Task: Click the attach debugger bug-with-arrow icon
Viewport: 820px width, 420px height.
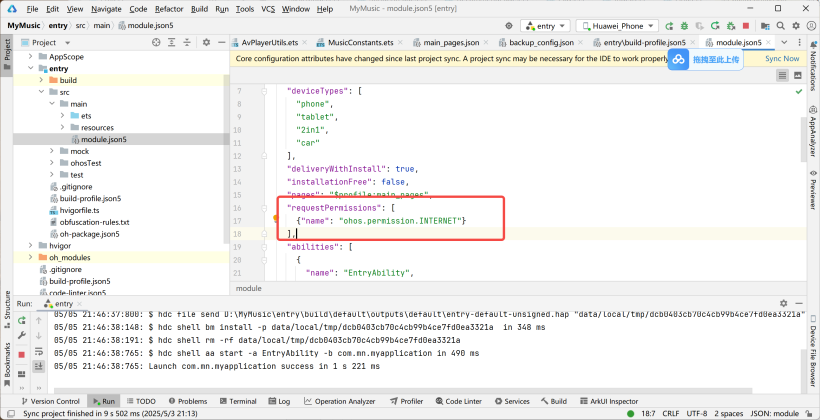Action: coord(731,26)
